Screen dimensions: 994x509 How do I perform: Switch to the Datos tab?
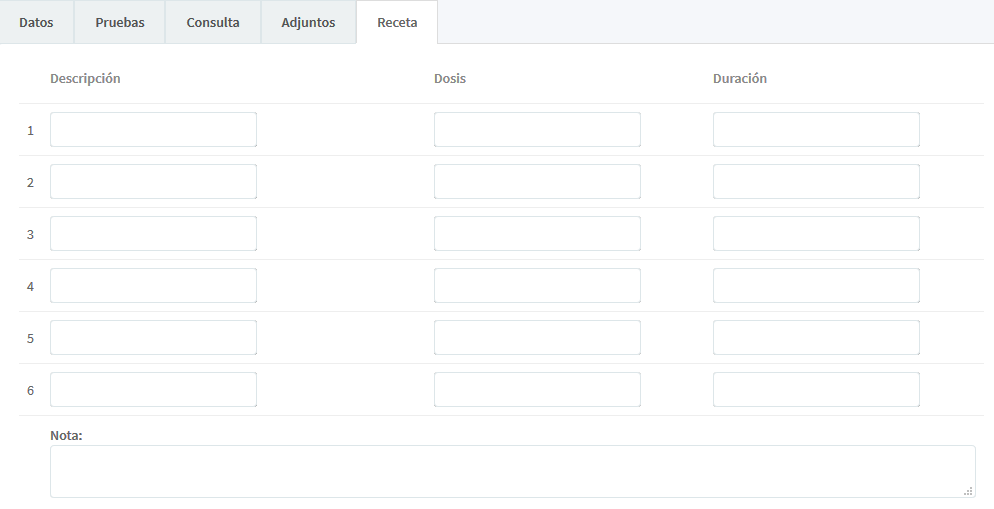click(x=37, y=22)
